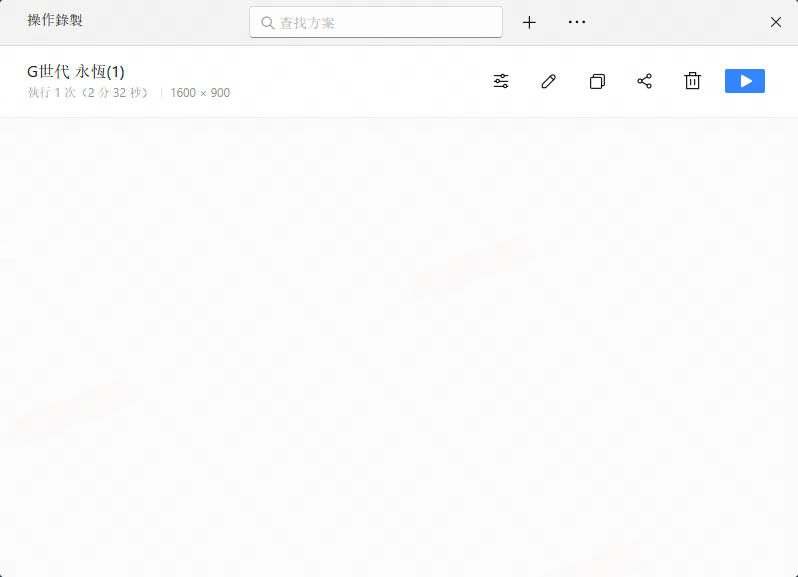The height and width of the screenshot is (577, 798).
Task: Select the G世代 永恆(1) macro name
Action: coord(76,72)
